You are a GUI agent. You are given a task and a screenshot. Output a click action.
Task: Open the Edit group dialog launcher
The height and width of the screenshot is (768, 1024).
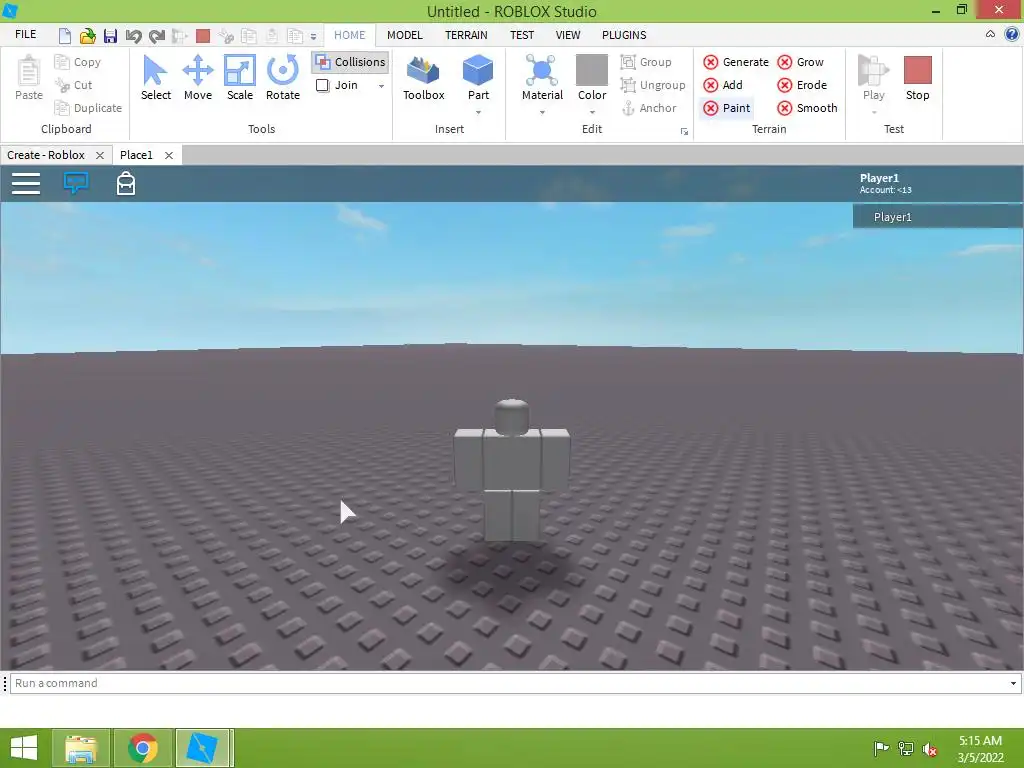click(684, 131)
